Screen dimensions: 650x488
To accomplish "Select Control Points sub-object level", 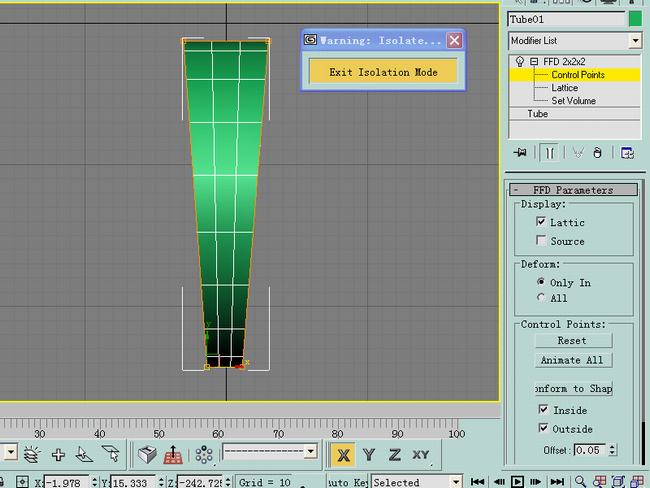I will (x=578, y=75).
